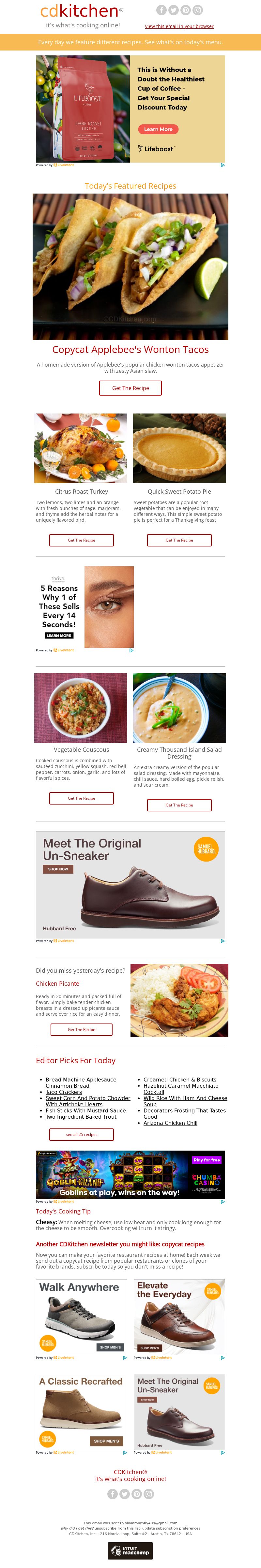Get The Recipe for Quick Sweet Potato Pie

(179, 540)
